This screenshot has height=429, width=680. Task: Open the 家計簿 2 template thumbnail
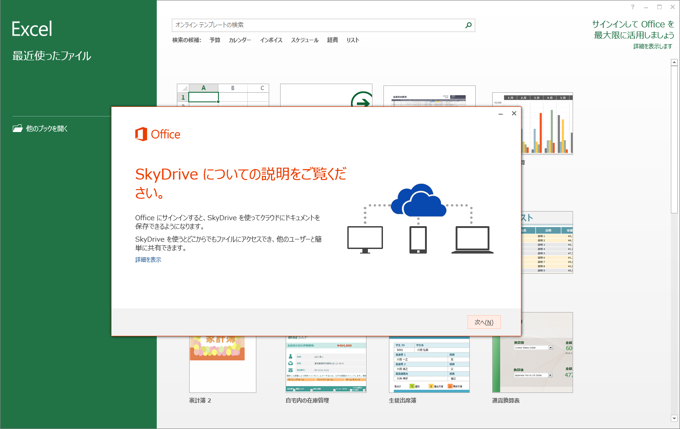222,364
